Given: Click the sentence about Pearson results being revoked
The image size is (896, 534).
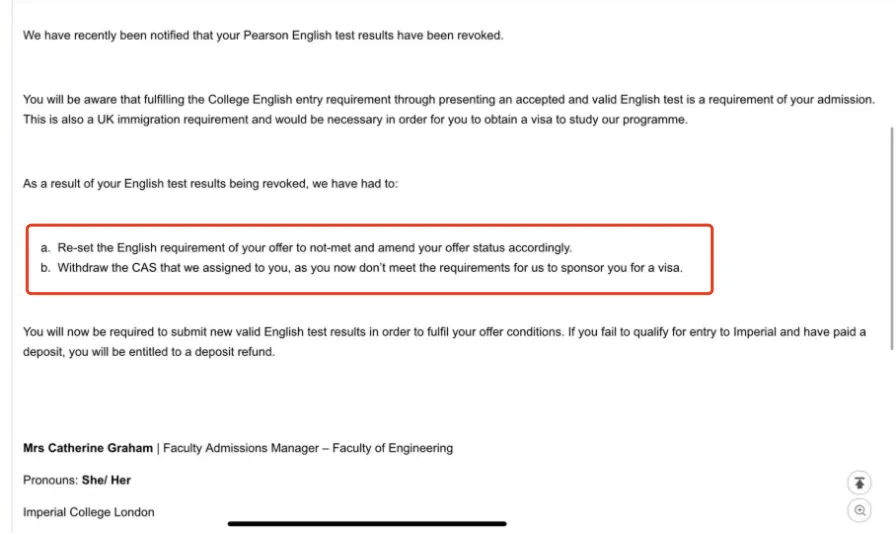Looking at the screenshot, I should pos(263,36).
